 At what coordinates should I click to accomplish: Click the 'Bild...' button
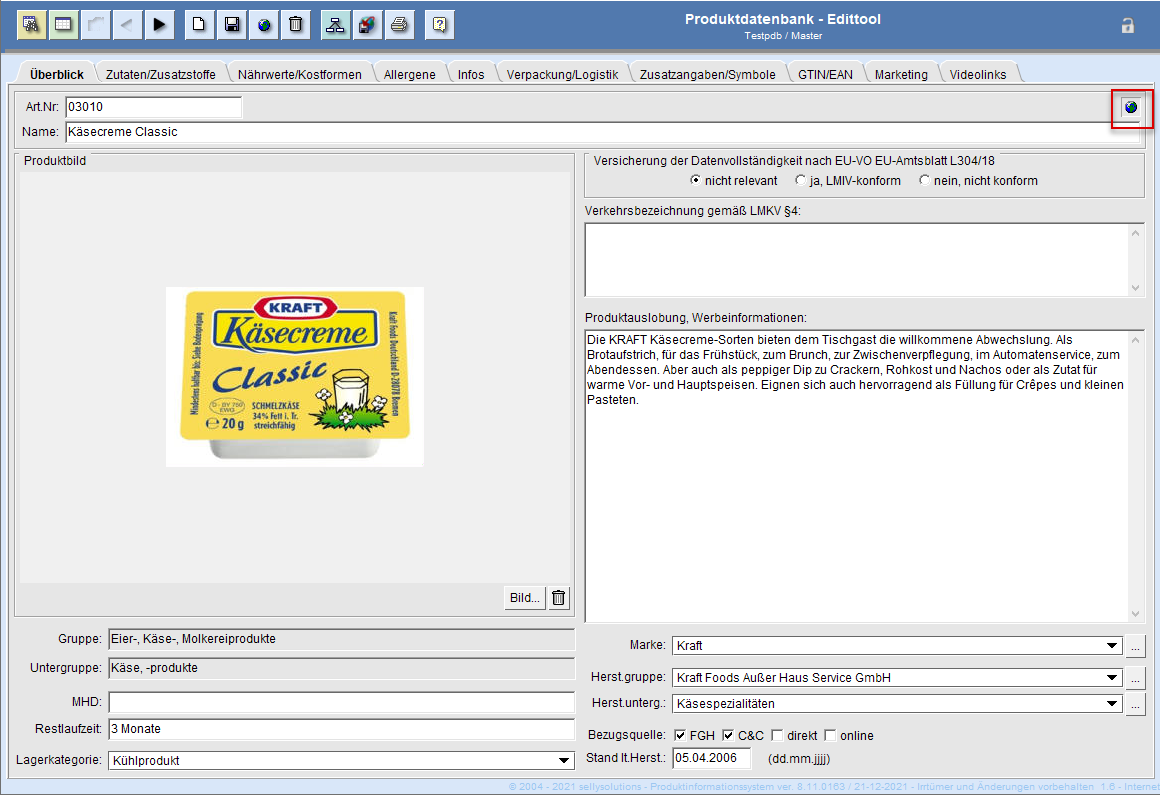tap(525, 598)
